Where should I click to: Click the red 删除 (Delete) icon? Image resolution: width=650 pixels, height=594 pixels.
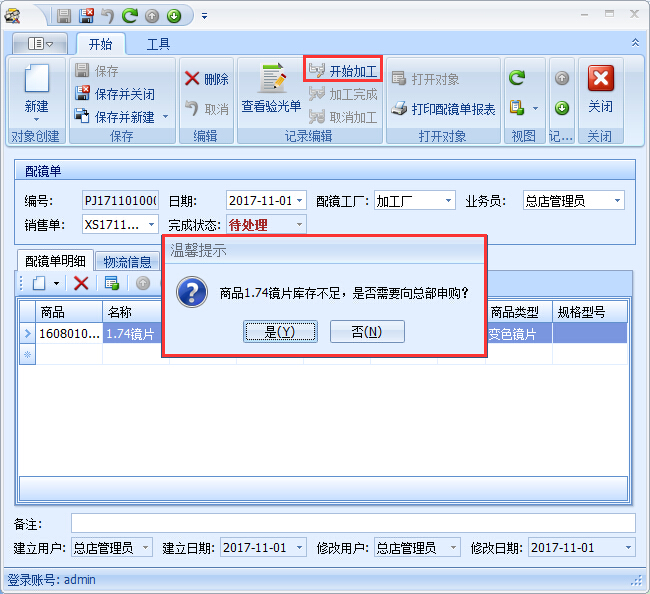pyautogui.click(x=193, y=79)
